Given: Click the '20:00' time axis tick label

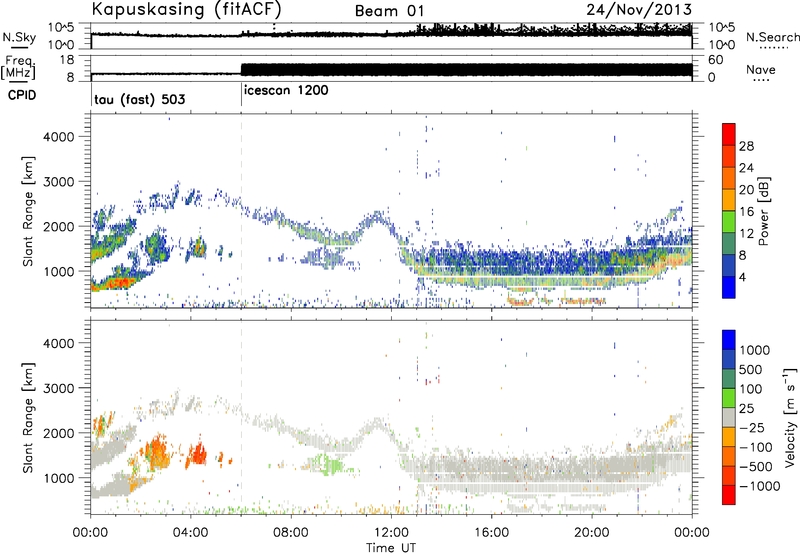Looking at the screenshot, I should click(591, 533).
